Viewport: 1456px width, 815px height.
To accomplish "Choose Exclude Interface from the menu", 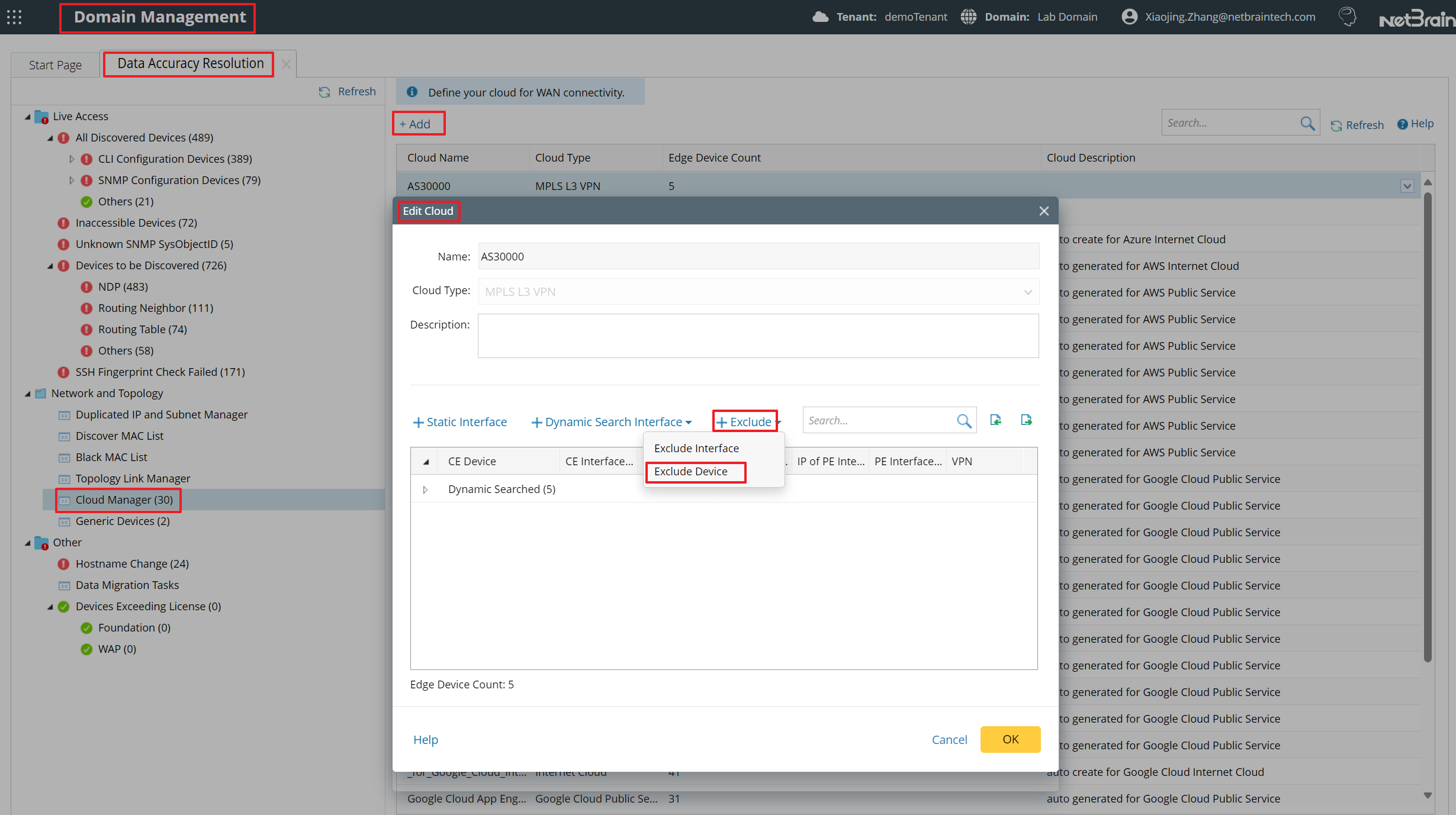I will click(x=696, y=449).
